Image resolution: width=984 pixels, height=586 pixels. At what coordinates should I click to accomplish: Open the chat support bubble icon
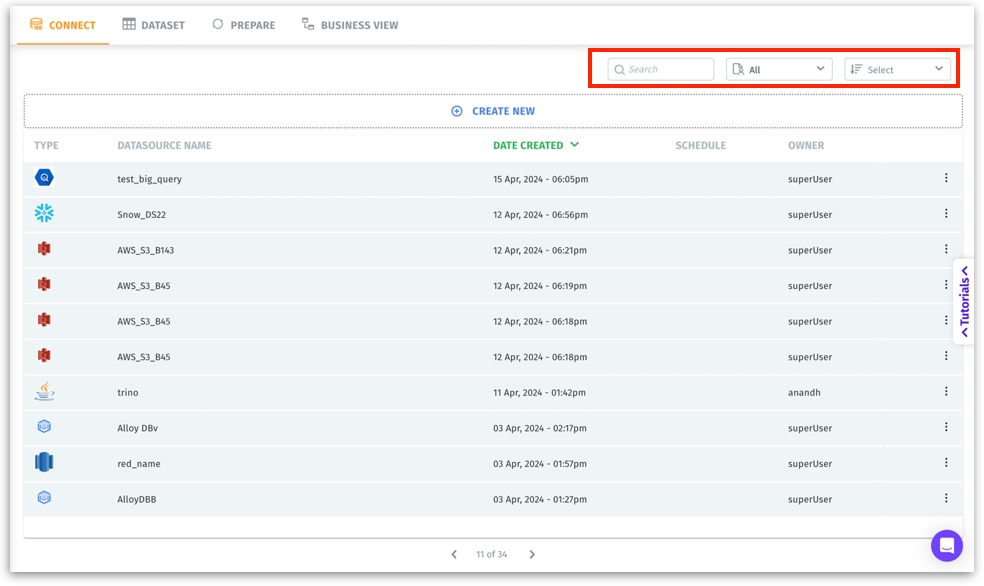coord(946,546)
